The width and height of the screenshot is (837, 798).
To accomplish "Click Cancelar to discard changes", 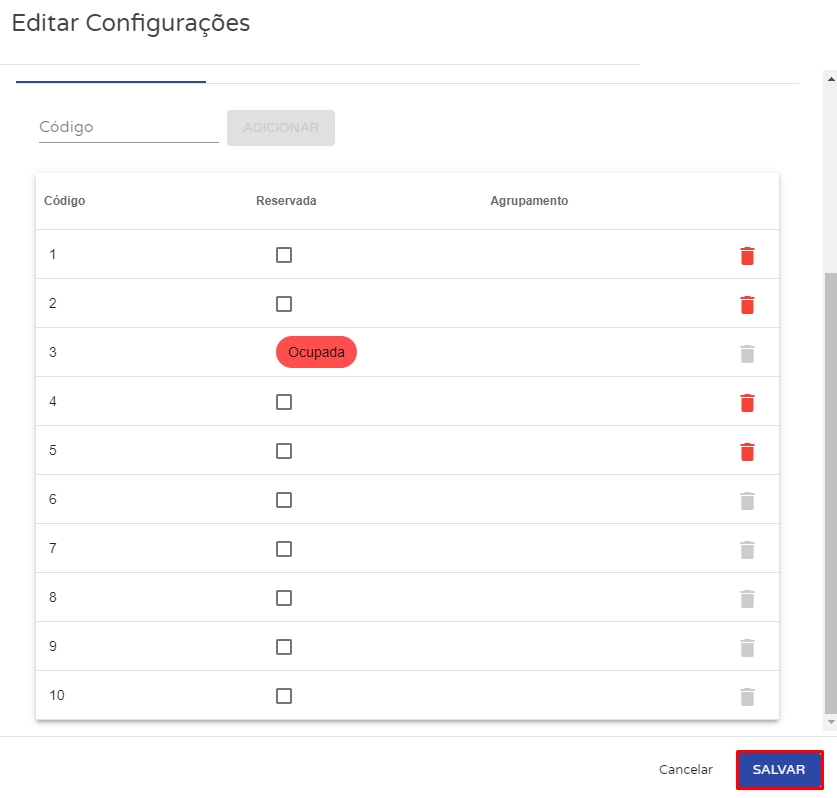I will click(x=686, y=770).
